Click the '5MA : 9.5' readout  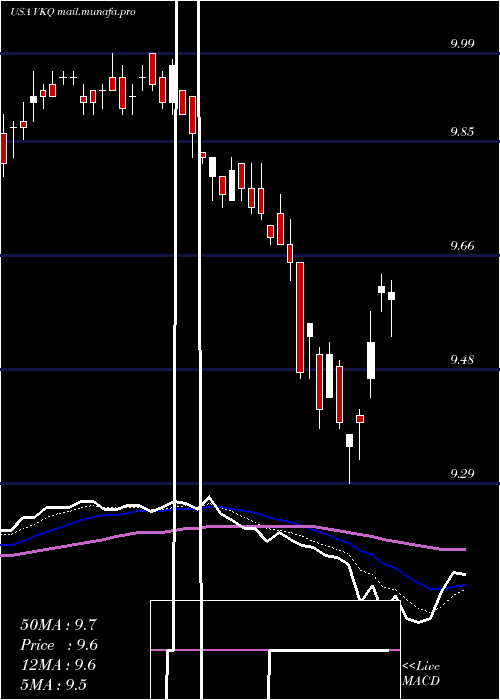(54, 684)
